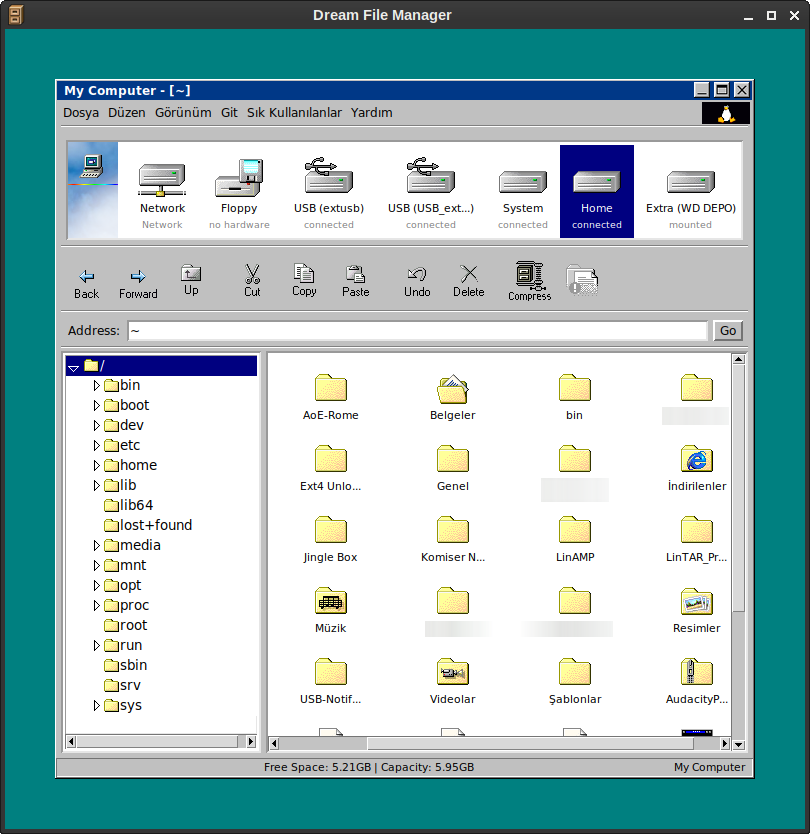Open the İndirilenler folder

[696, 459]
